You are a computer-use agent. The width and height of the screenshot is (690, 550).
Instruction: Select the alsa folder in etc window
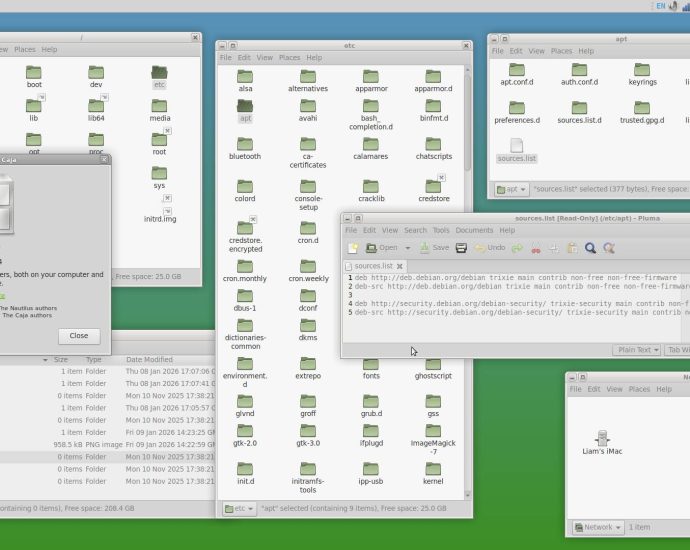pyautogui.click(x=245, y=81)
